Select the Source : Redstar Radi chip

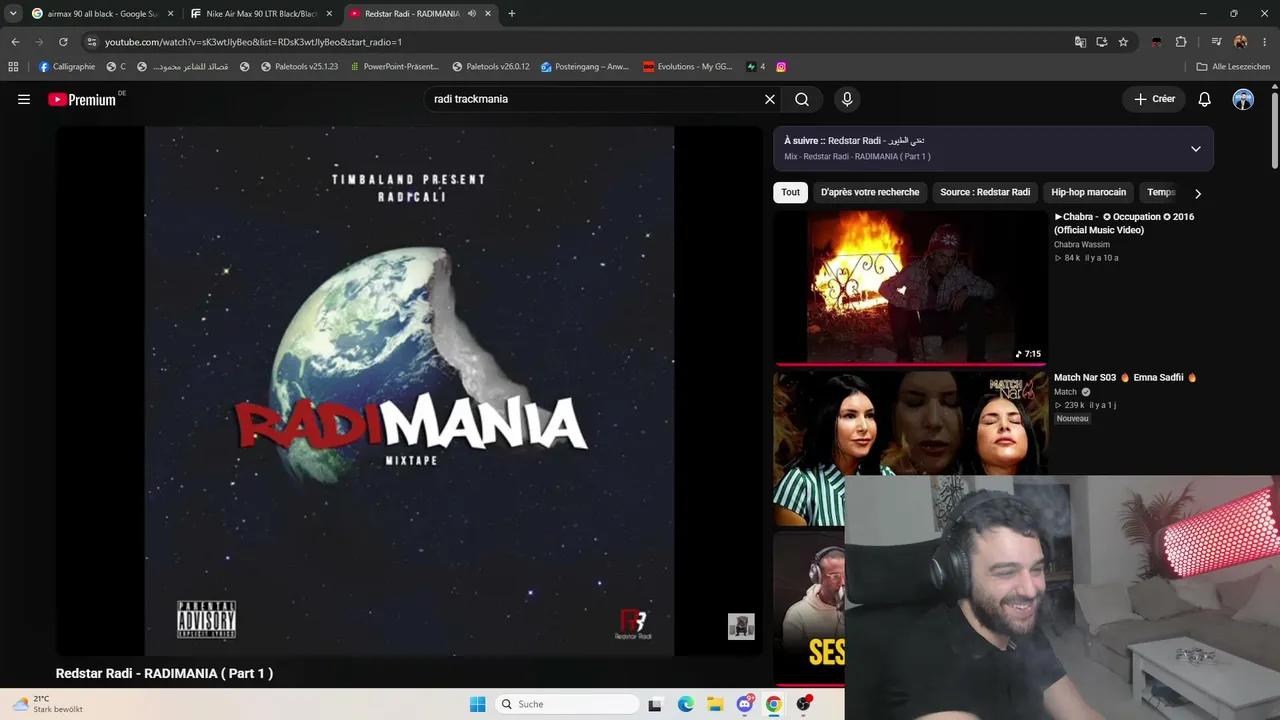pos(985,192)
